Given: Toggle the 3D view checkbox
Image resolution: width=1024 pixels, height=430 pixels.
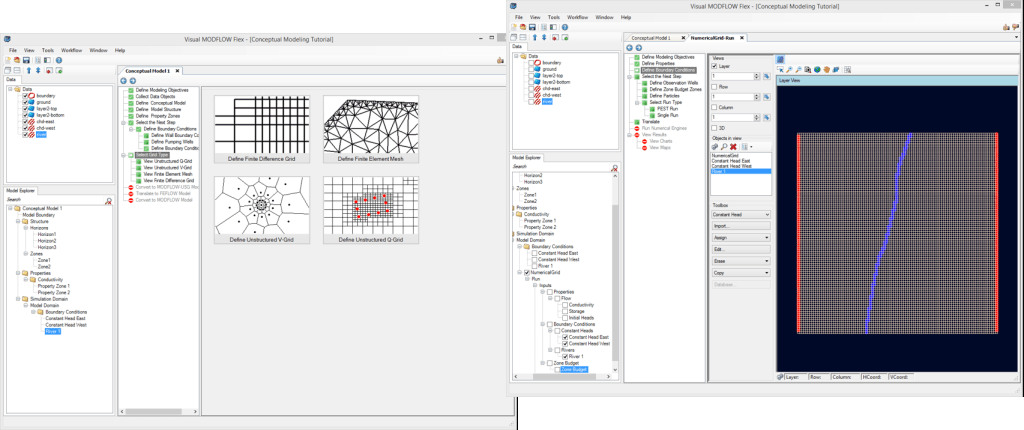Looking at the screenshot, I should click(715, 127).
